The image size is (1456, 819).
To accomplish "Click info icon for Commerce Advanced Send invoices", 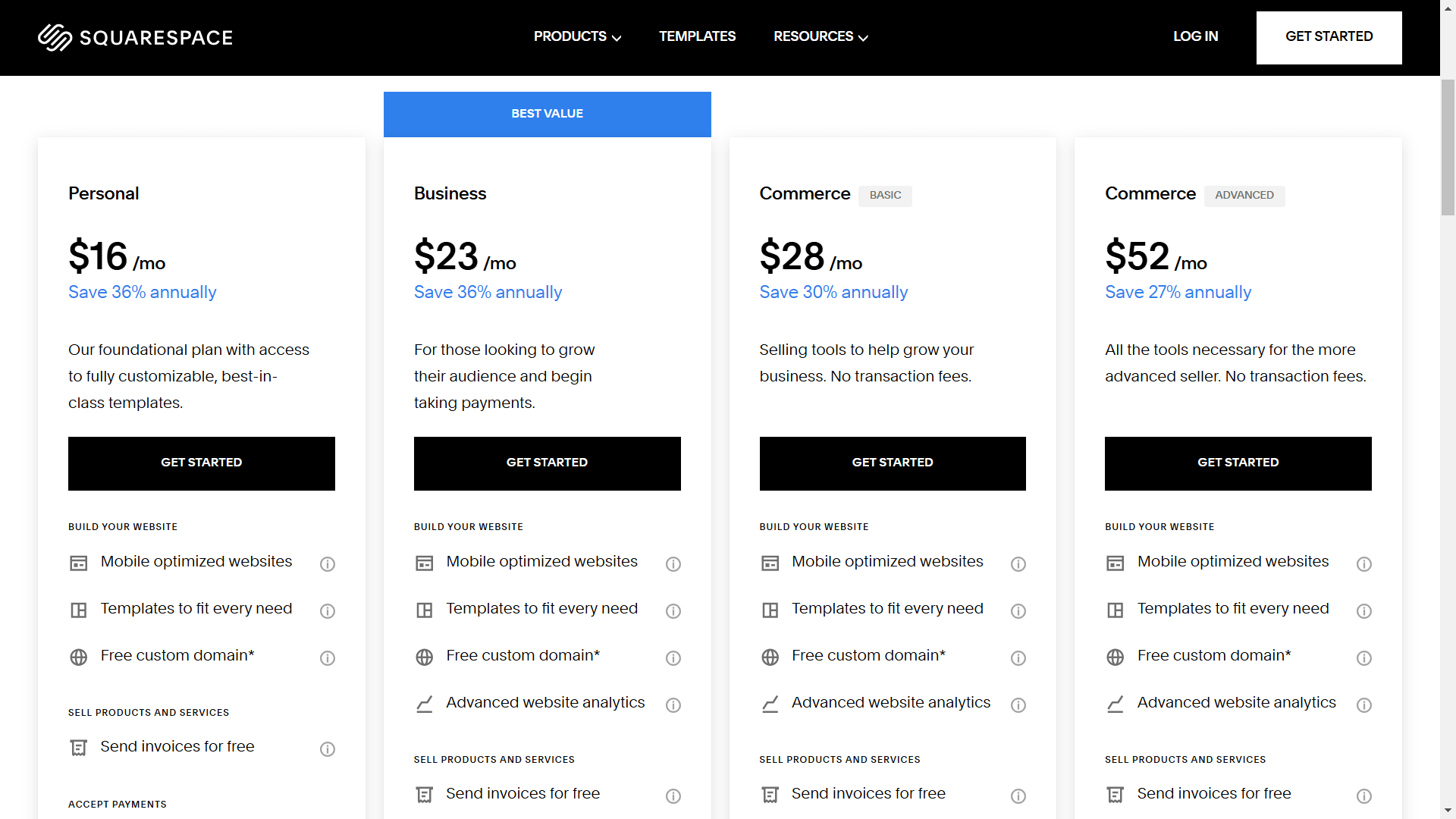I will [x=1363, y=795].
